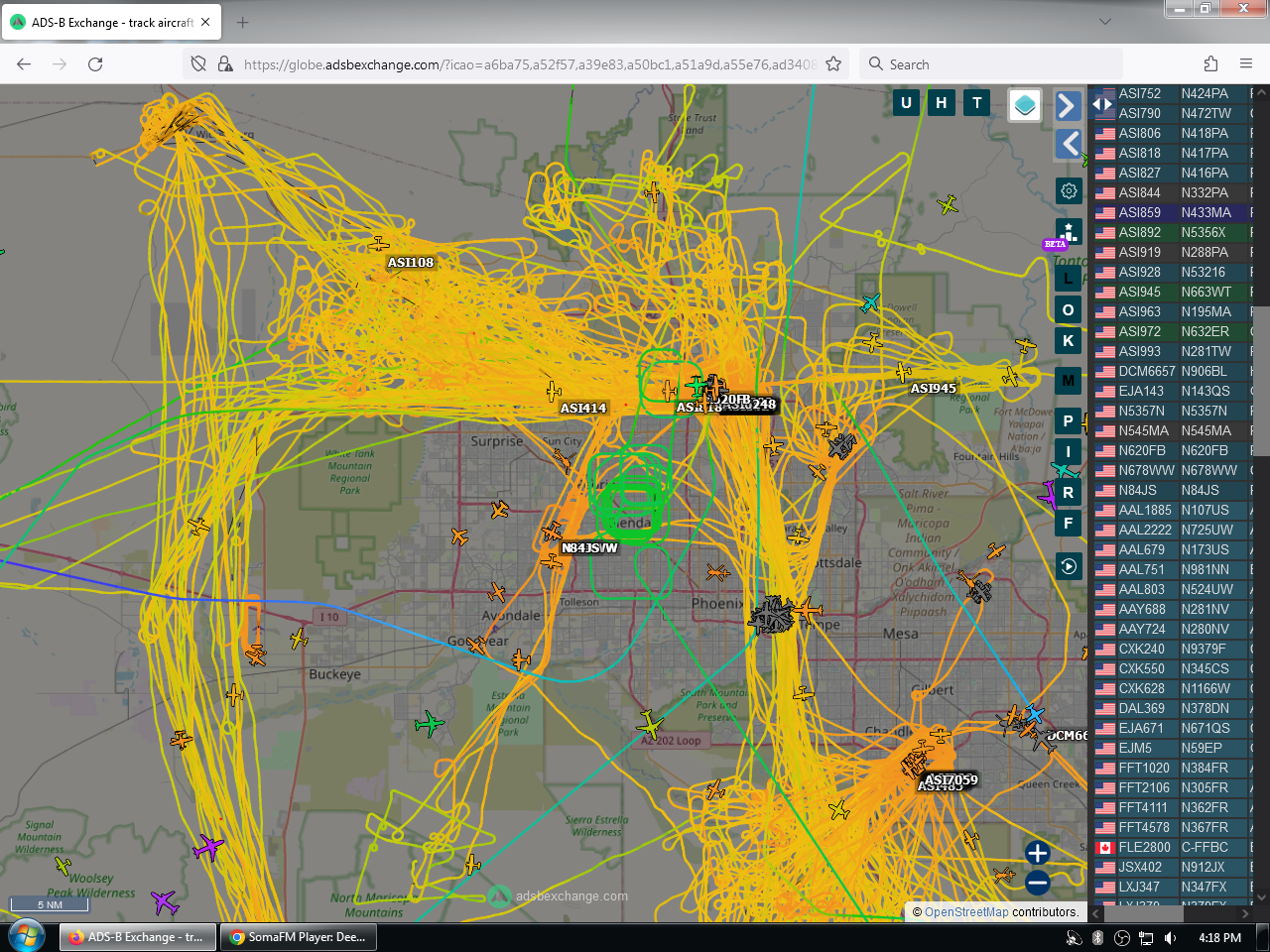Viewport: 1270px width, 952px height.
Task: Click the blue aircraft near DCM66 label
Action: click(1034, 714)
